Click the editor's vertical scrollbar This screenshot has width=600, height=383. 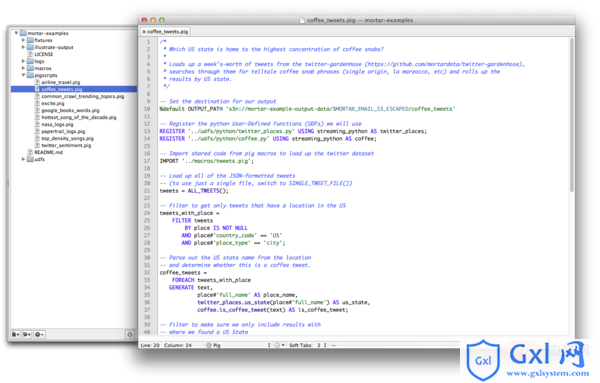(x=572, y=115)
